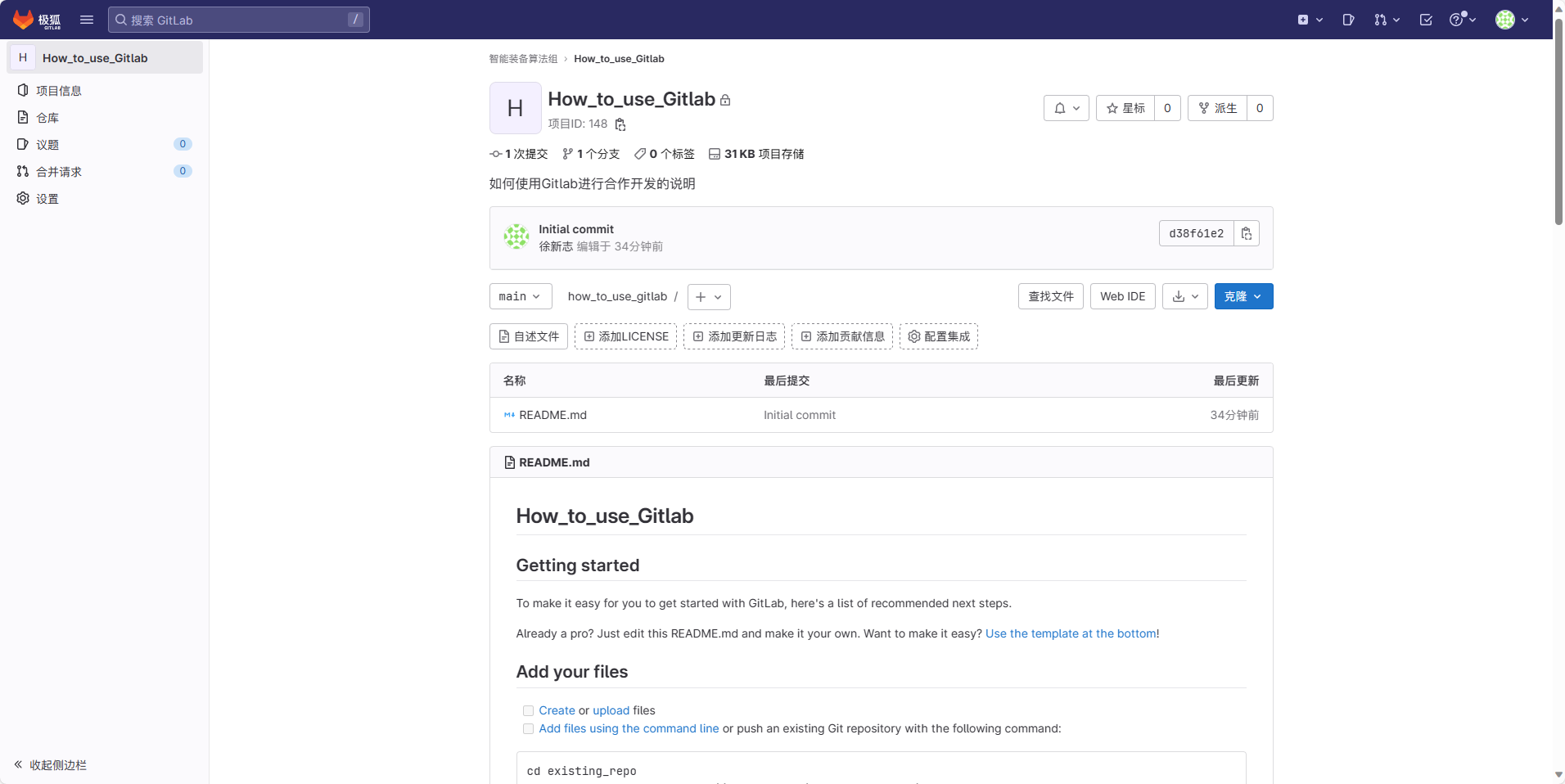The height and width of the screenshot is (784, 1565).
Task: Click the Create link
Action: (557, 710)
